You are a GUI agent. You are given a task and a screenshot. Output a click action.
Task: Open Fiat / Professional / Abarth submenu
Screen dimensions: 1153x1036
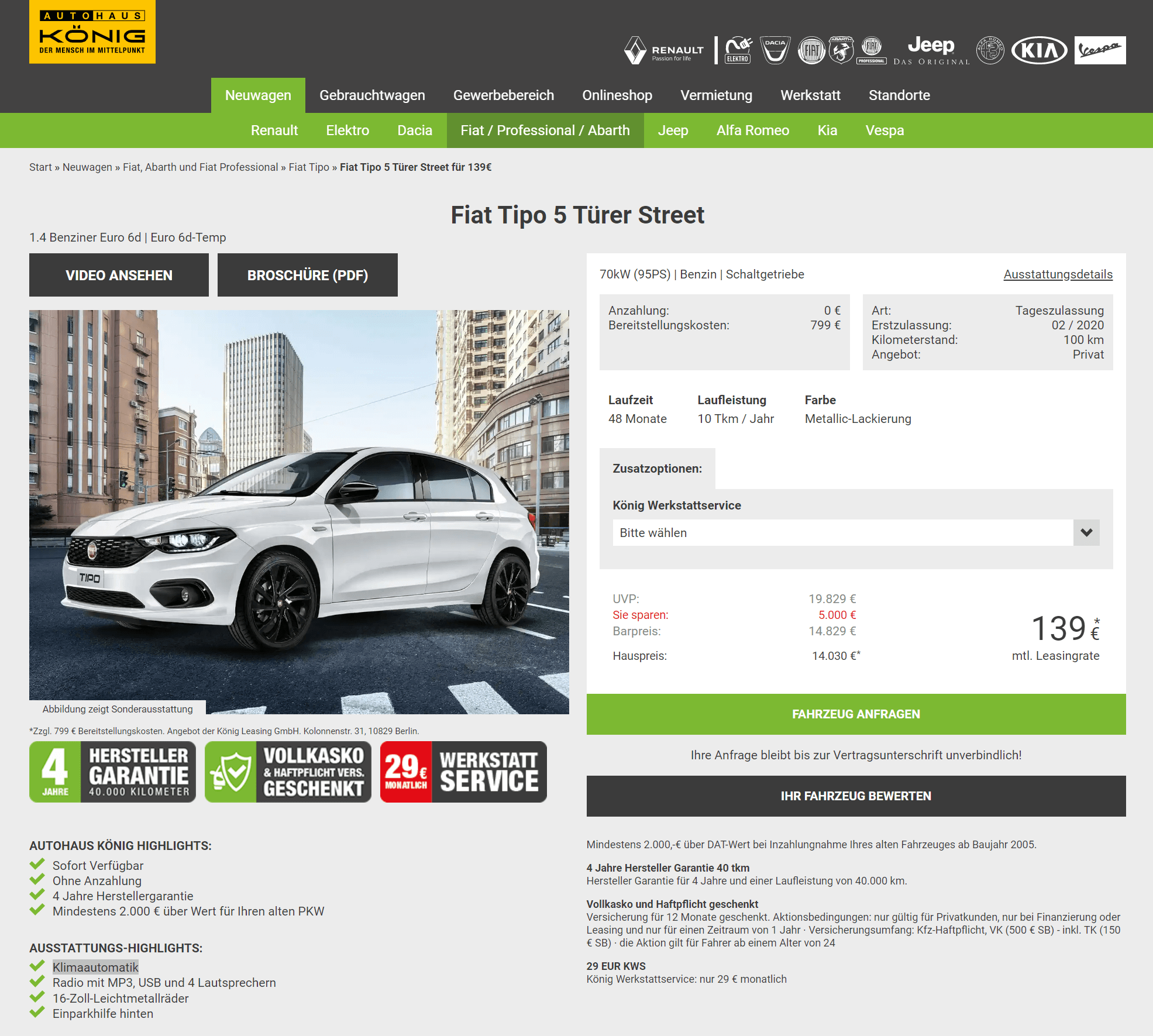(x=545, y=130)
